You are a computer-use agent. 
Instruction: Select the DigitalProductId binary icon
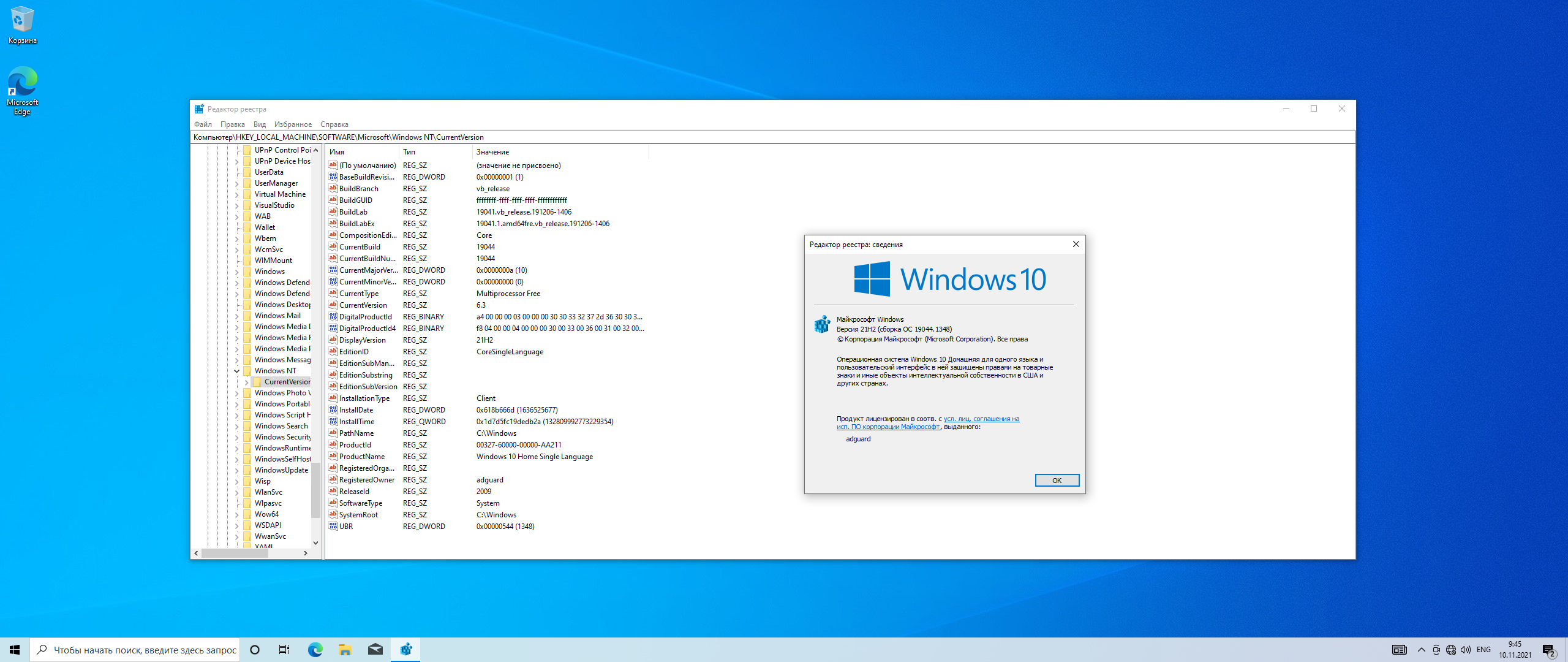[333, 316]
